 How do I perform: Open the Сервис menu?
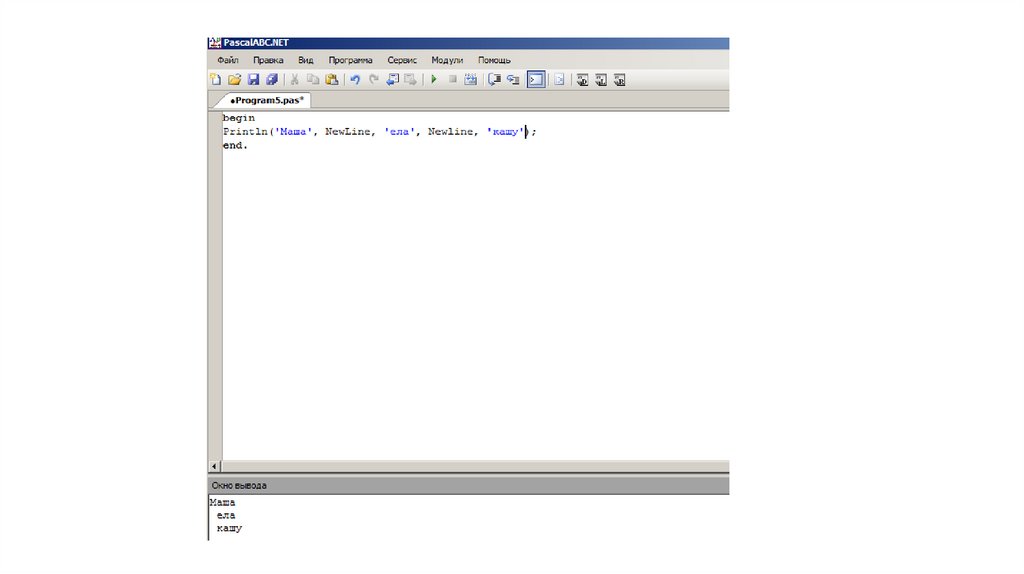point(402,60)
